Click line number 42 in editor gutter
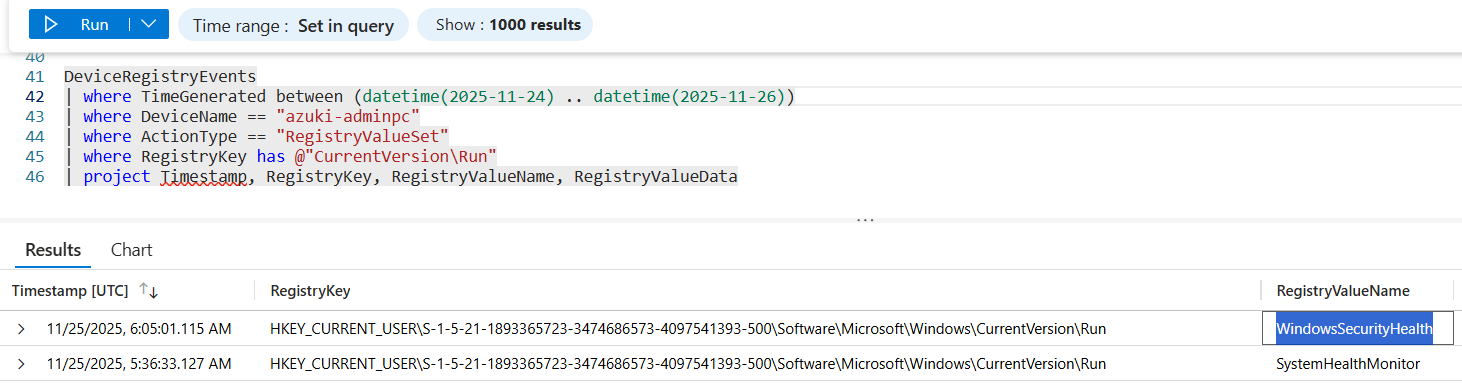Image resolution: width=1462 pixels, height=384 pixels. pos(35,96)
